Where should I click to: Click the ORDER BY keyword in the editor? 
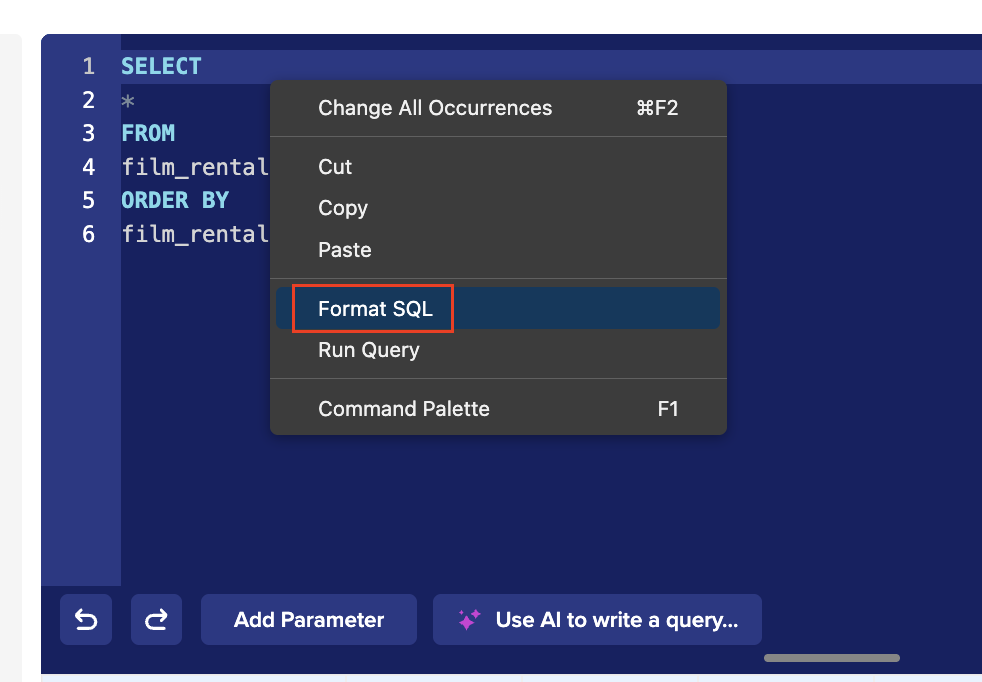pos(175,200)
